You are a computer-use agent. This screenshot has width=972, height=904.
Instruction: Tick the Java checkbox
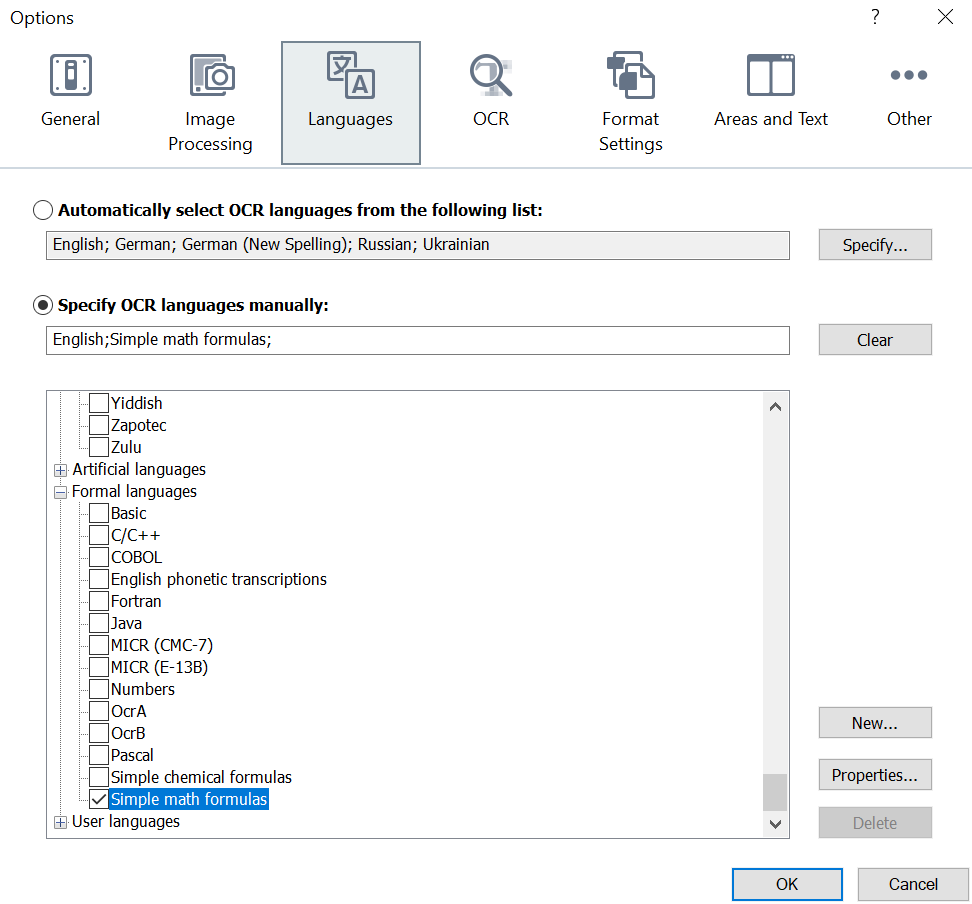pyautogui.click(x=99, y=623)
